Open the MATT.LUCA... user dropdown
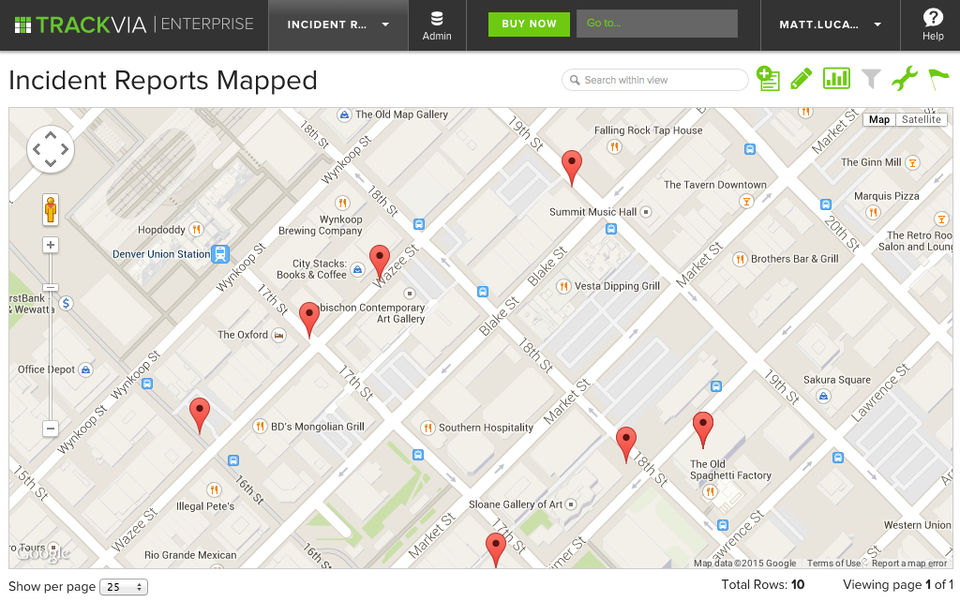960x604 pixels. coord(830,24)
